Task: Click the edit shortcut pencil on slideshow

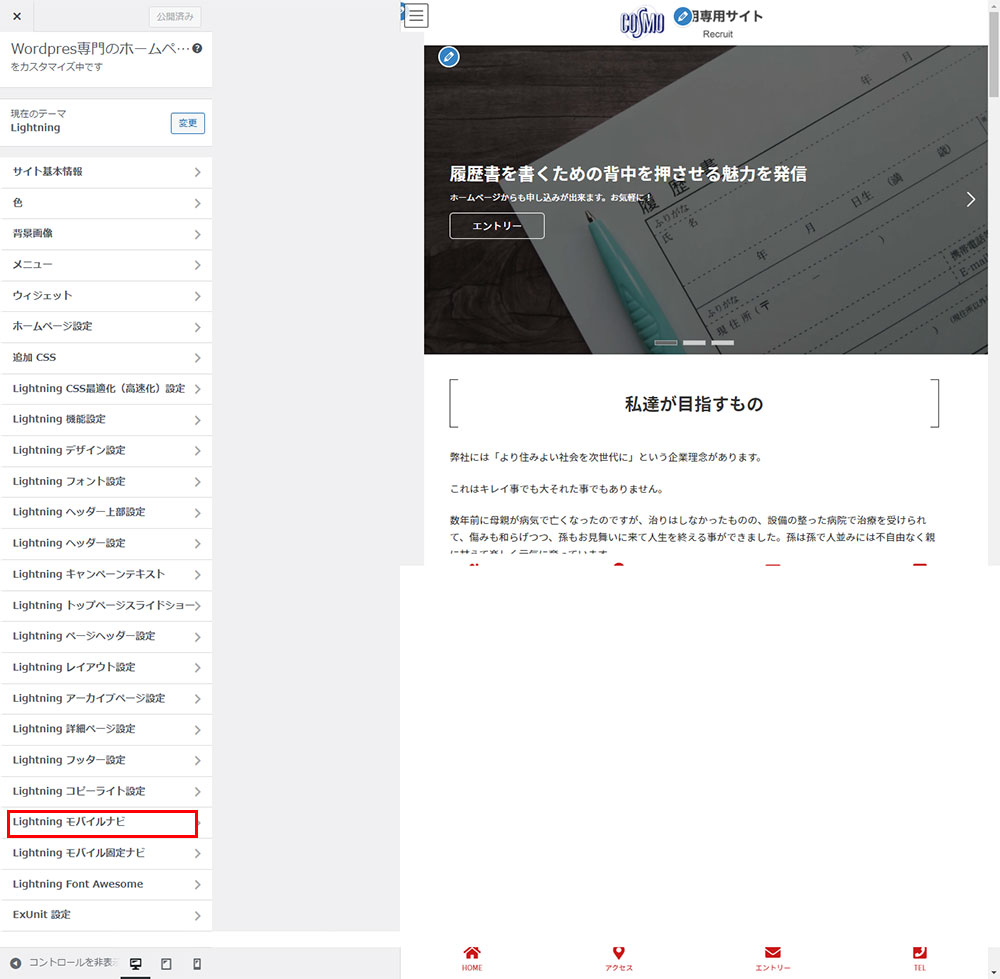Action: tap(449, 56)
